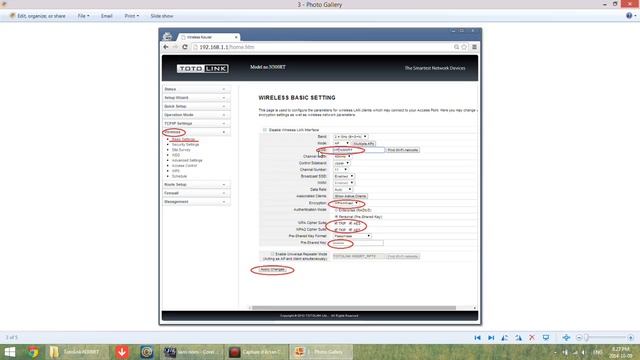Click the pictured browser reload icon

click(x=185, y=47)
